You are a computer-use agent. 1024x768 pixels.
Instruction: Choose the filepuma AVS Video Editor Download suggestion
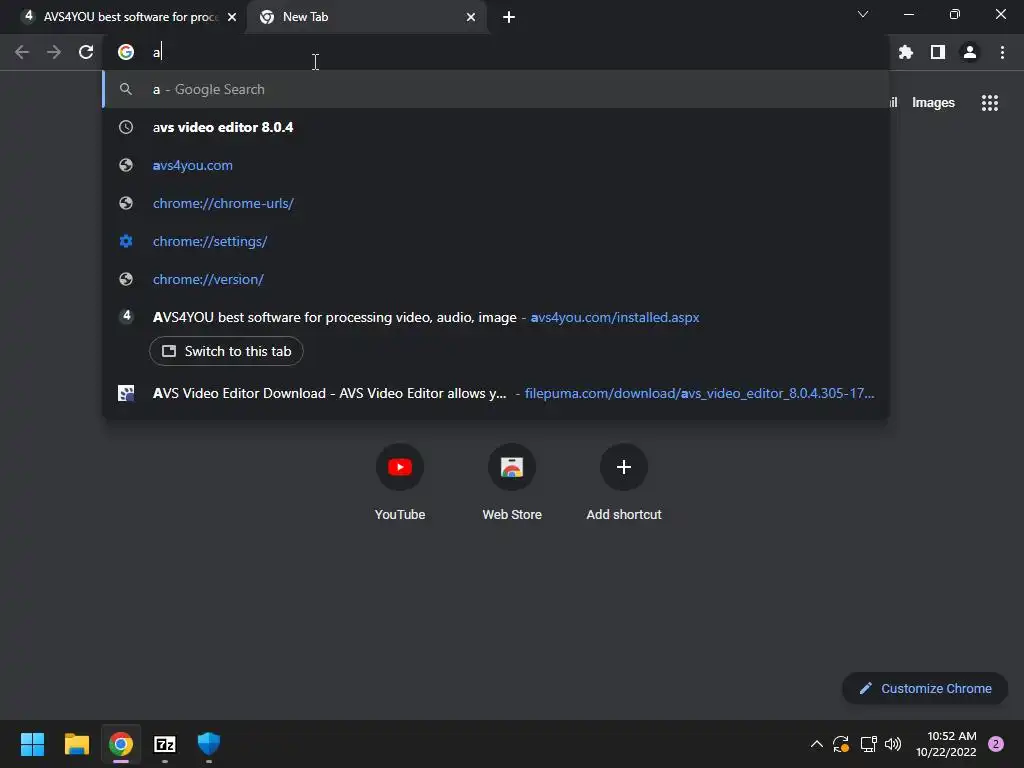coord(496,393)
